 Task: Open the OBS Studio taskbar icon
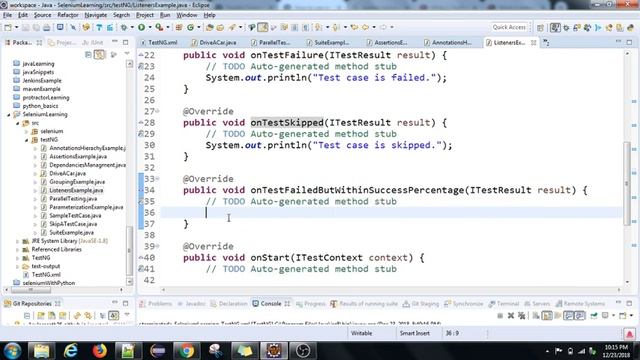[303, 351]
